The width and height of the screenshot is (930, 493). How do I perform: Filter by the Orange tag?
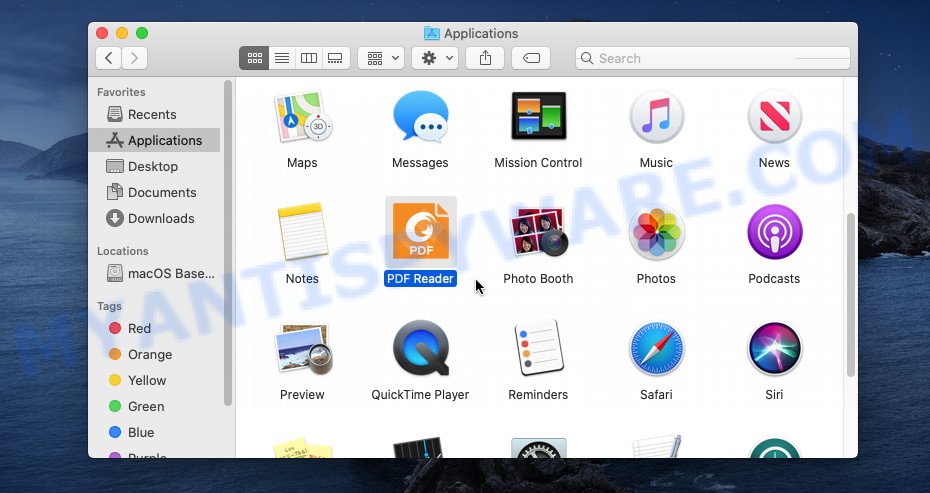point(154,355)
